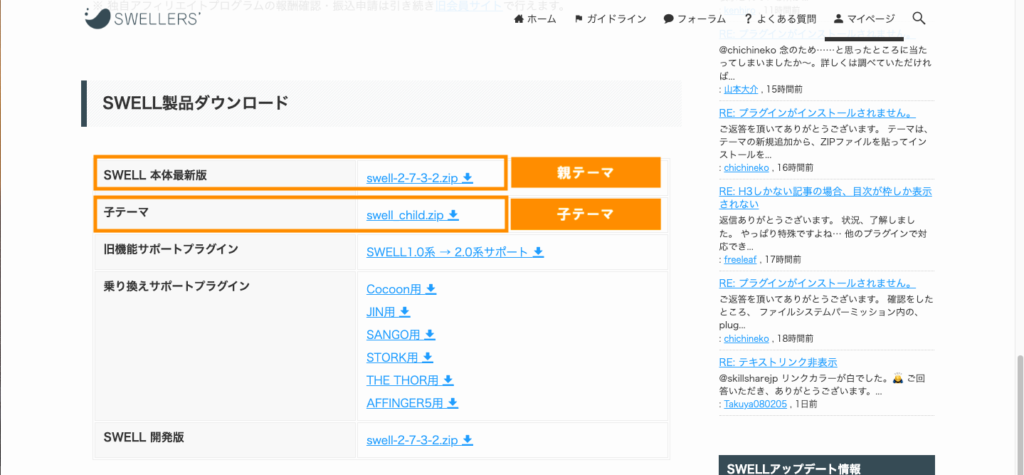1024x475 pixels.
Task: Open よくある質問 menu item
Action: pyautogui.click(x=780, y=19)
